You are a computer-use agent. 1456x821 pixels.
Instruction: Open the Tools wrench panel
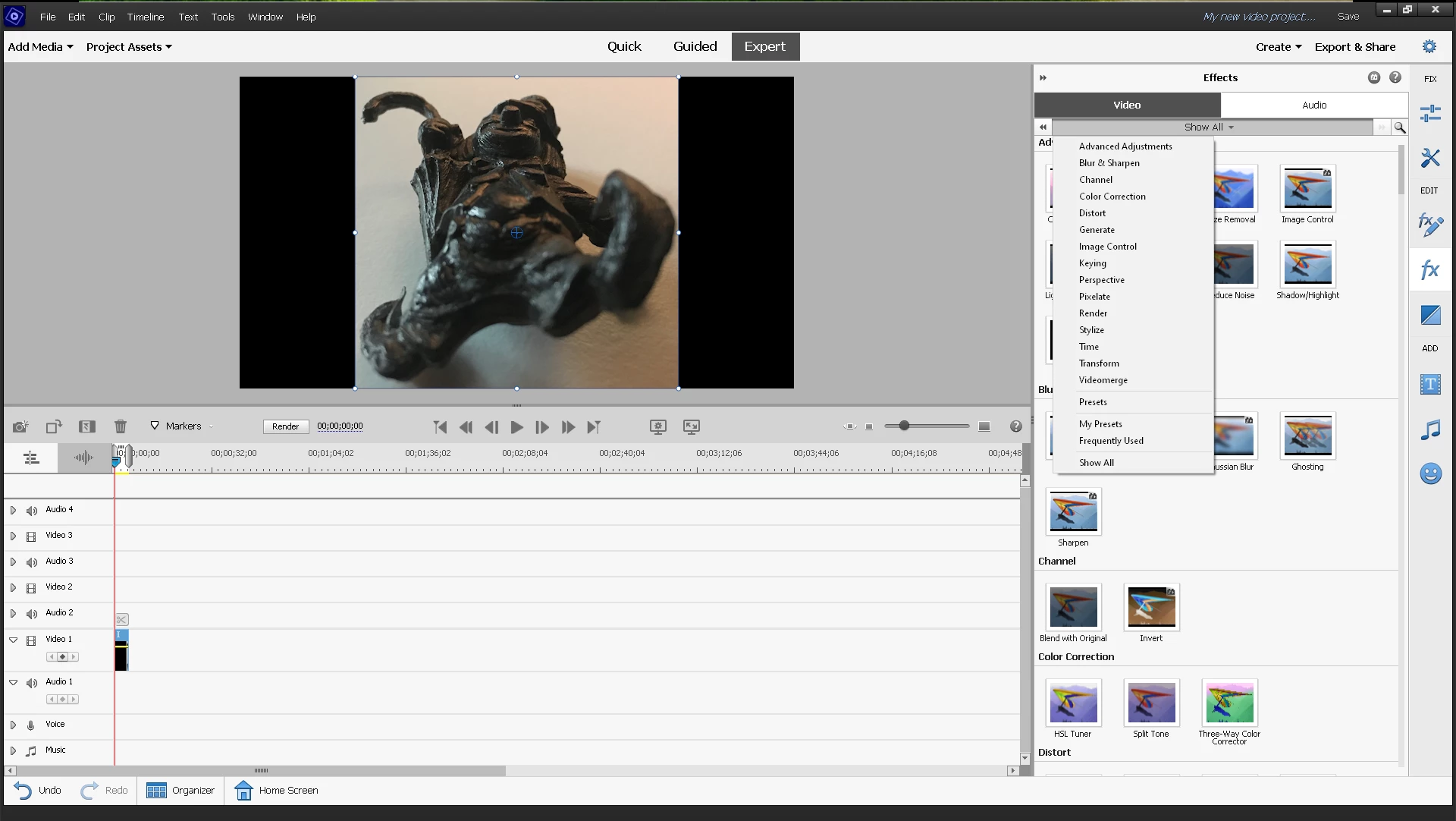tap(1430, 158)
